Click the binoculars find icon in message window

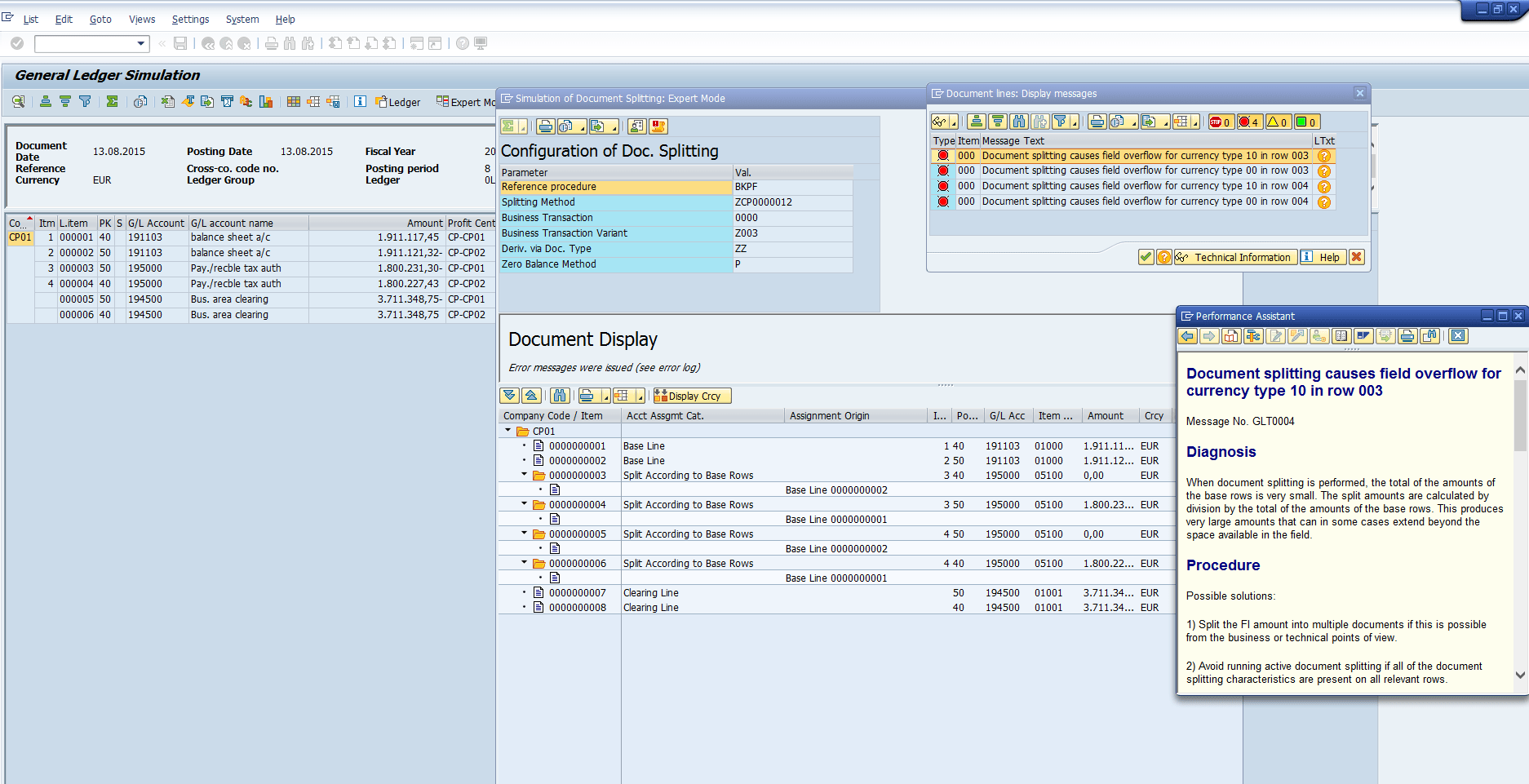click(1019, 121)
